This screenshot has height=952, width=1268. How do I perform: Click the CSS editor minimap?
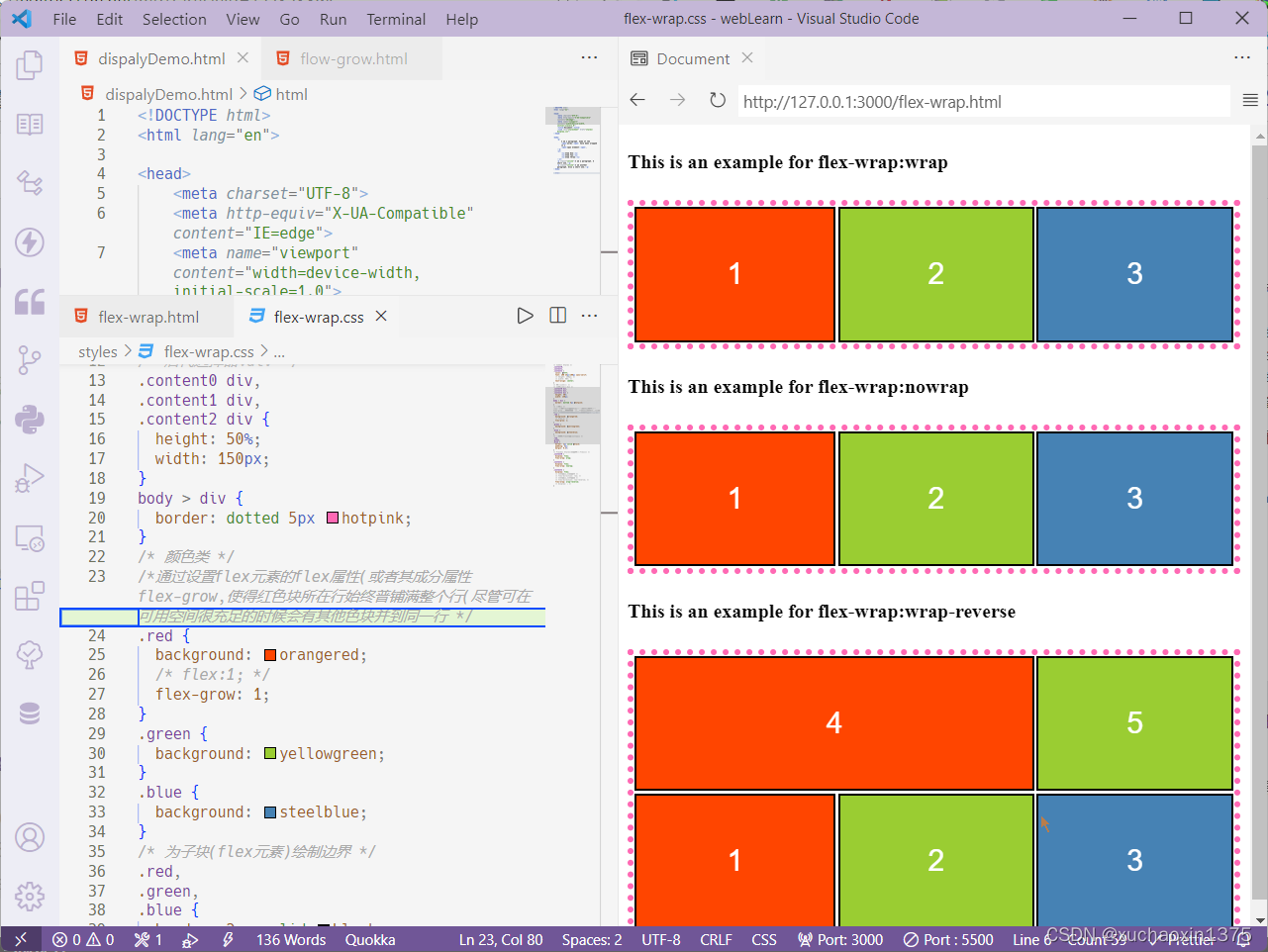[572, 426]
